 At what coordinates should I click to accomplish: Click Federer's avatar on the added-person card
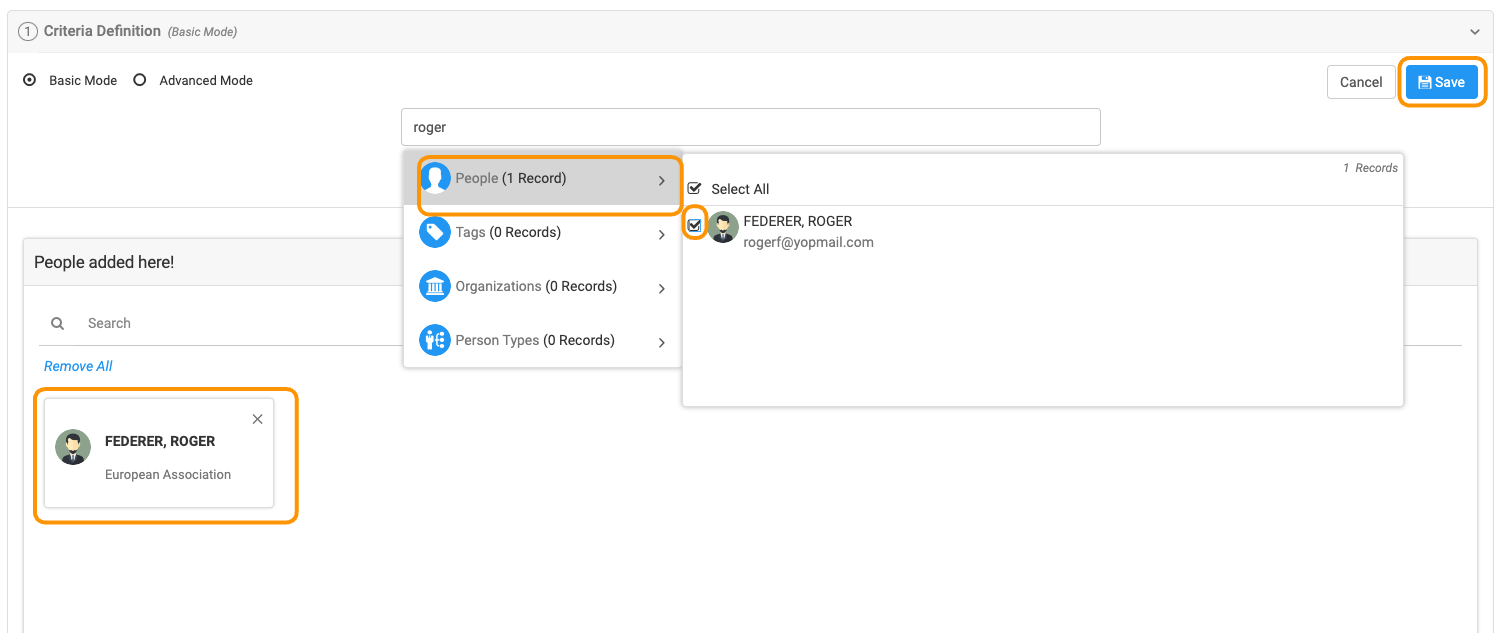click(73, 447)
